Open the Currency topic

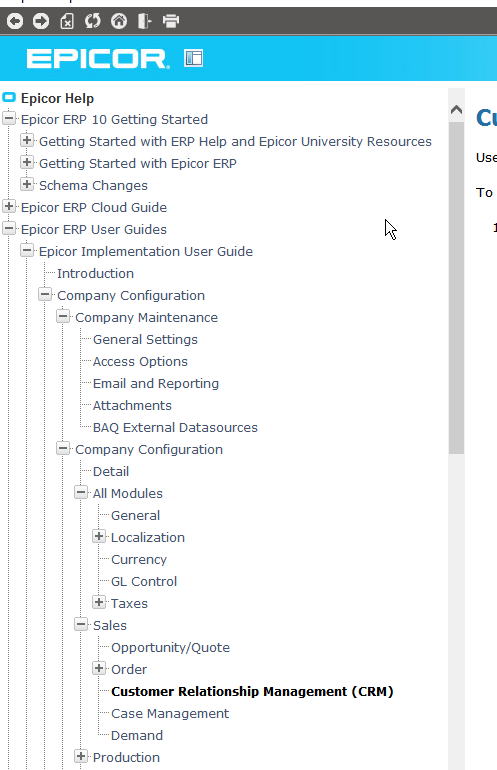click(x=139, y=559)
